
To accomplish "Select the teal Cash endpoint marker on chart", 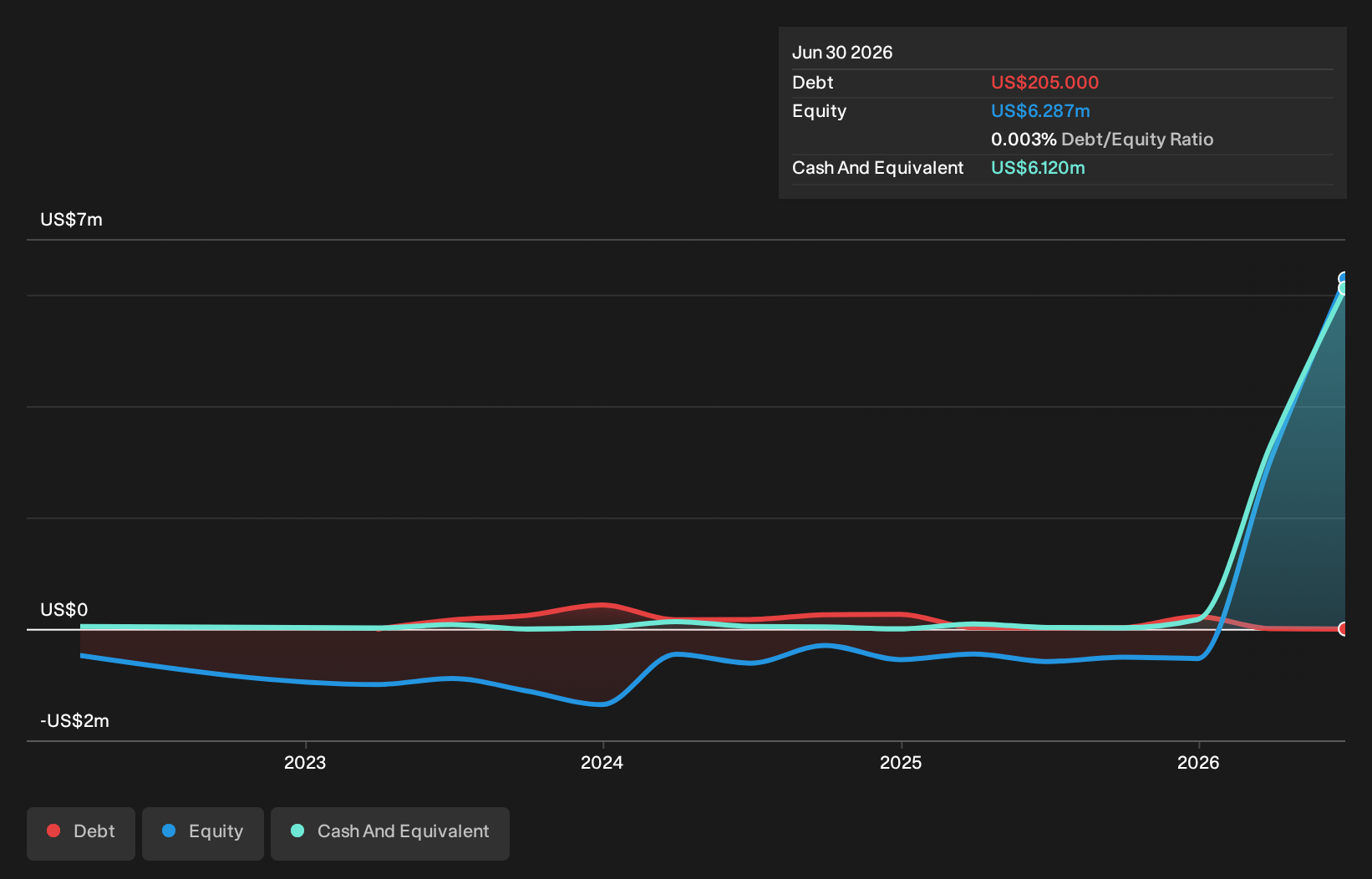I will click(1344, 288).
